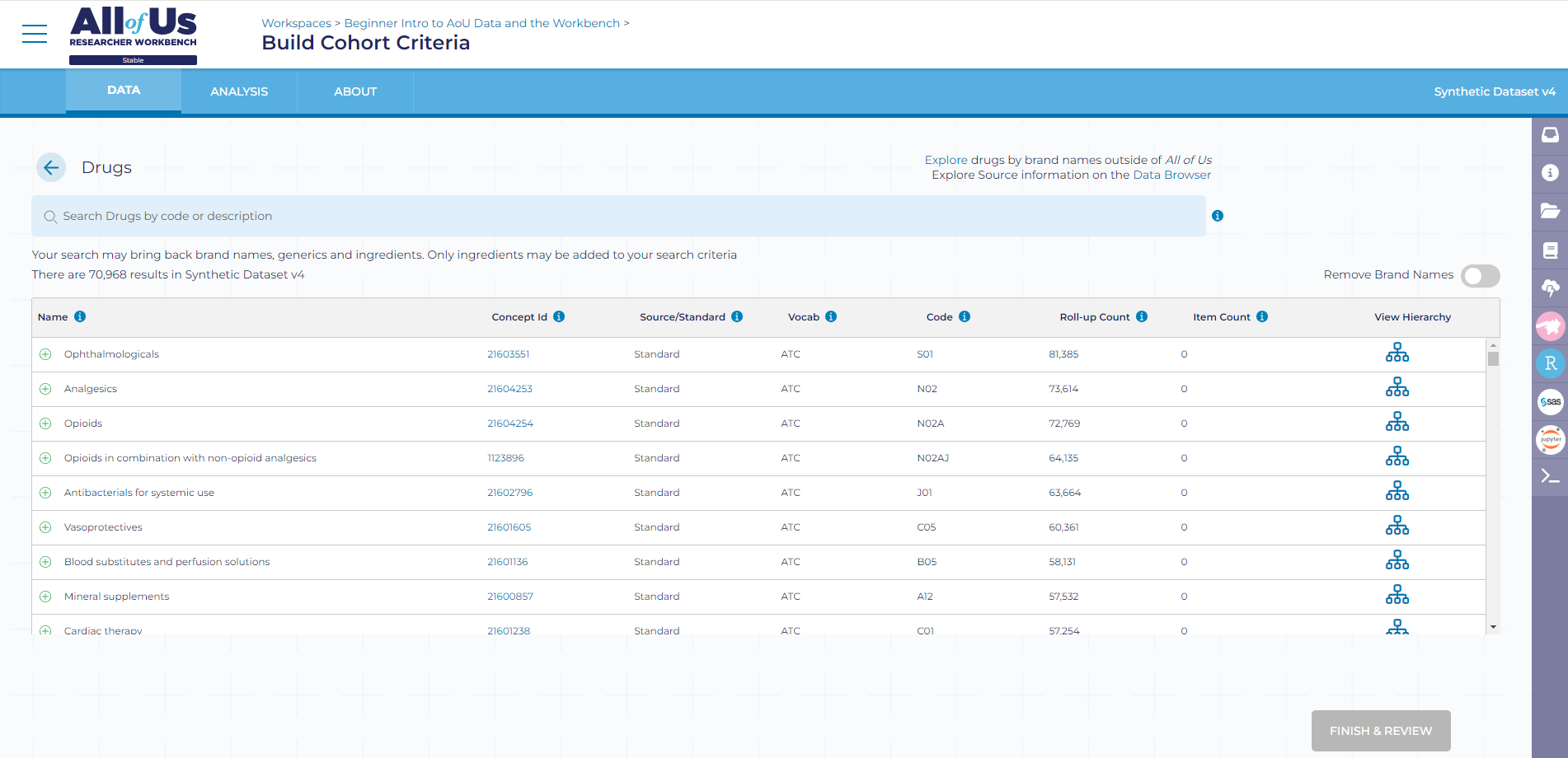
Task: Launch the SAS app icon
Action: pos(1550,402)
